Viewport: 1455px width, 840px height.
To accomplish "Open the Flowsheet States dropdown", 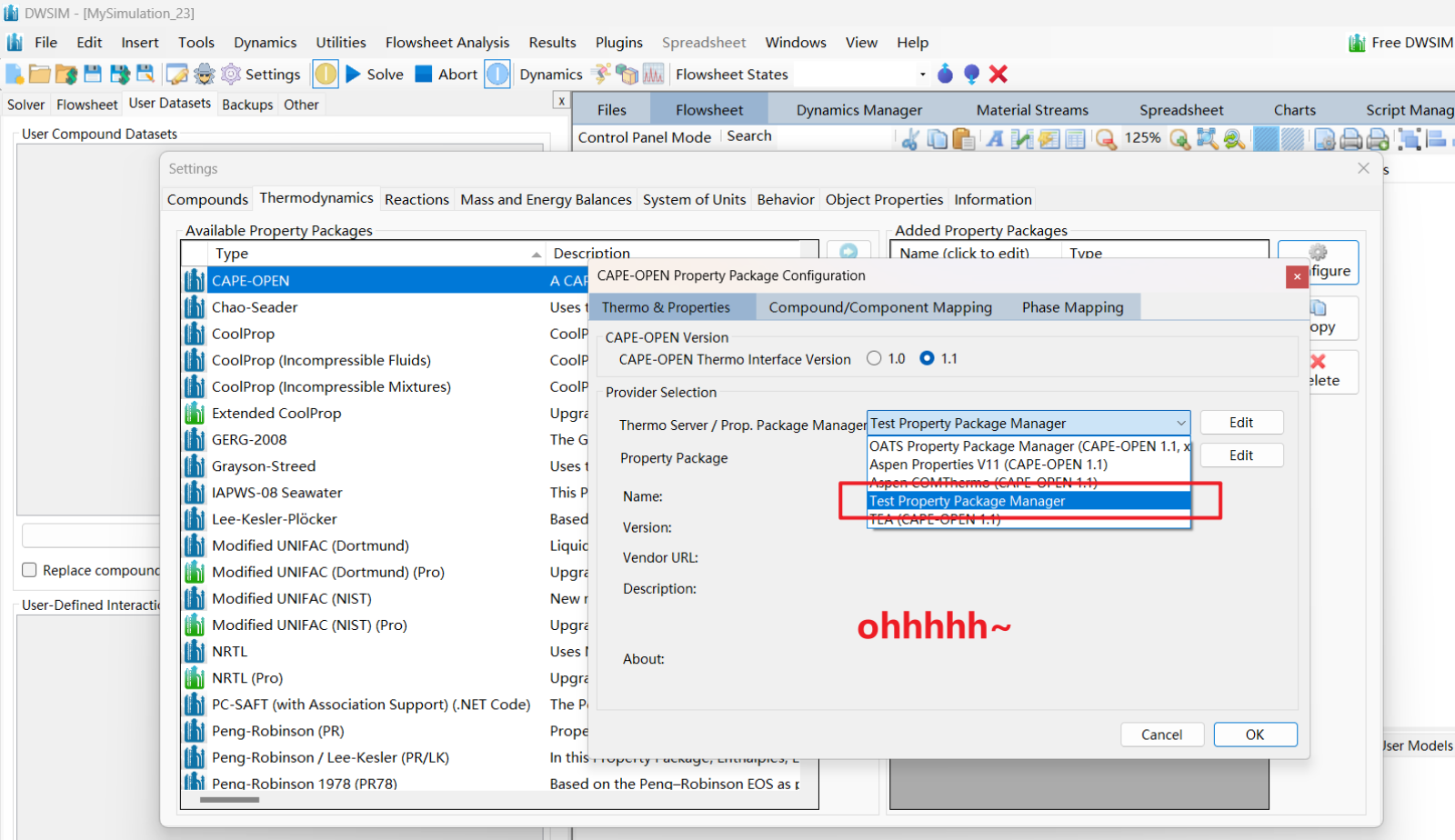I will point(922,74).
